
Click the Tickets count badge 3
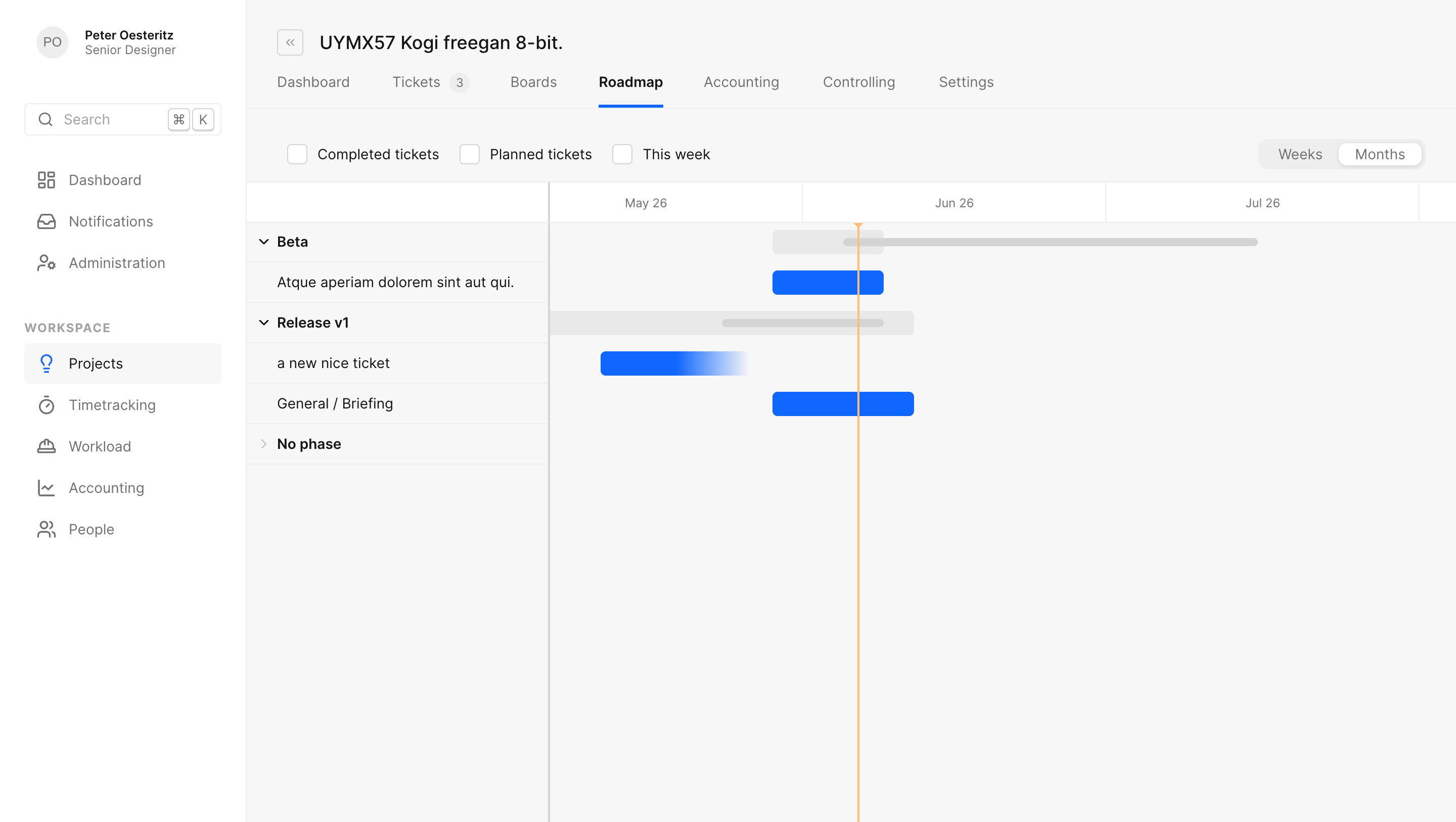tap(460, 82)
